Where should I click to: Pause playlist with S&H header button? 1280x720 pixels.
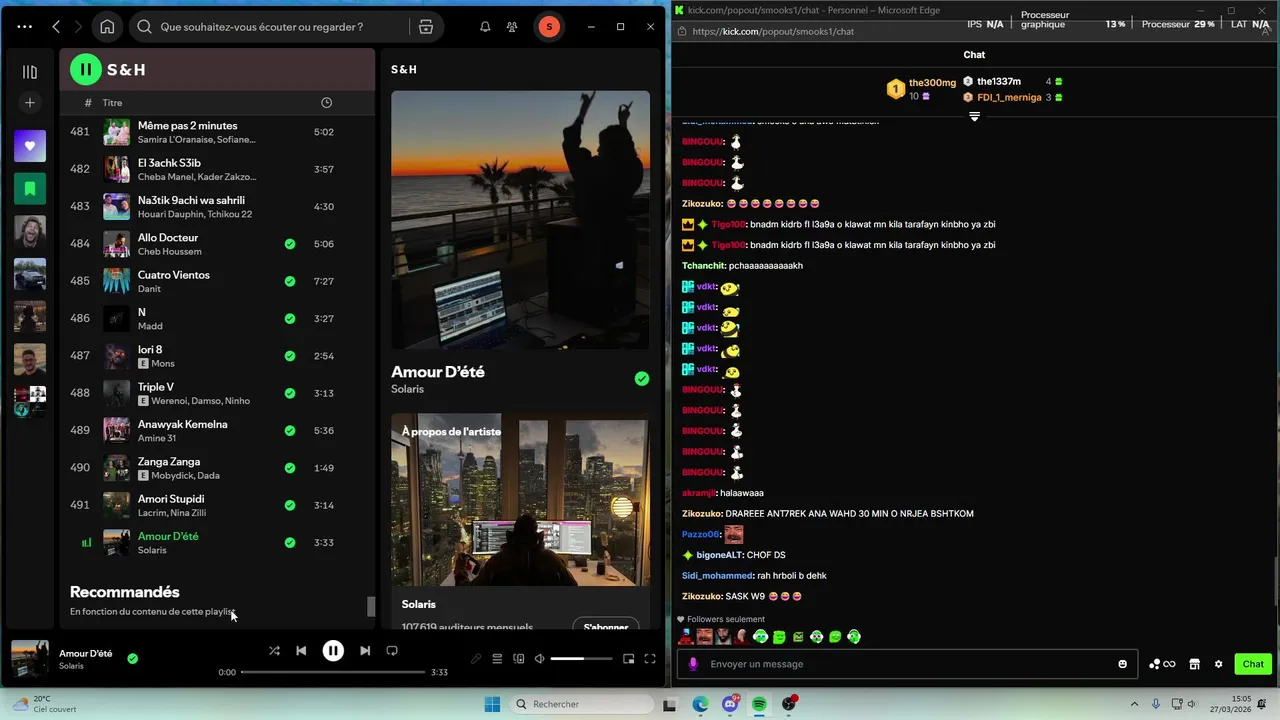pos(86,69)
